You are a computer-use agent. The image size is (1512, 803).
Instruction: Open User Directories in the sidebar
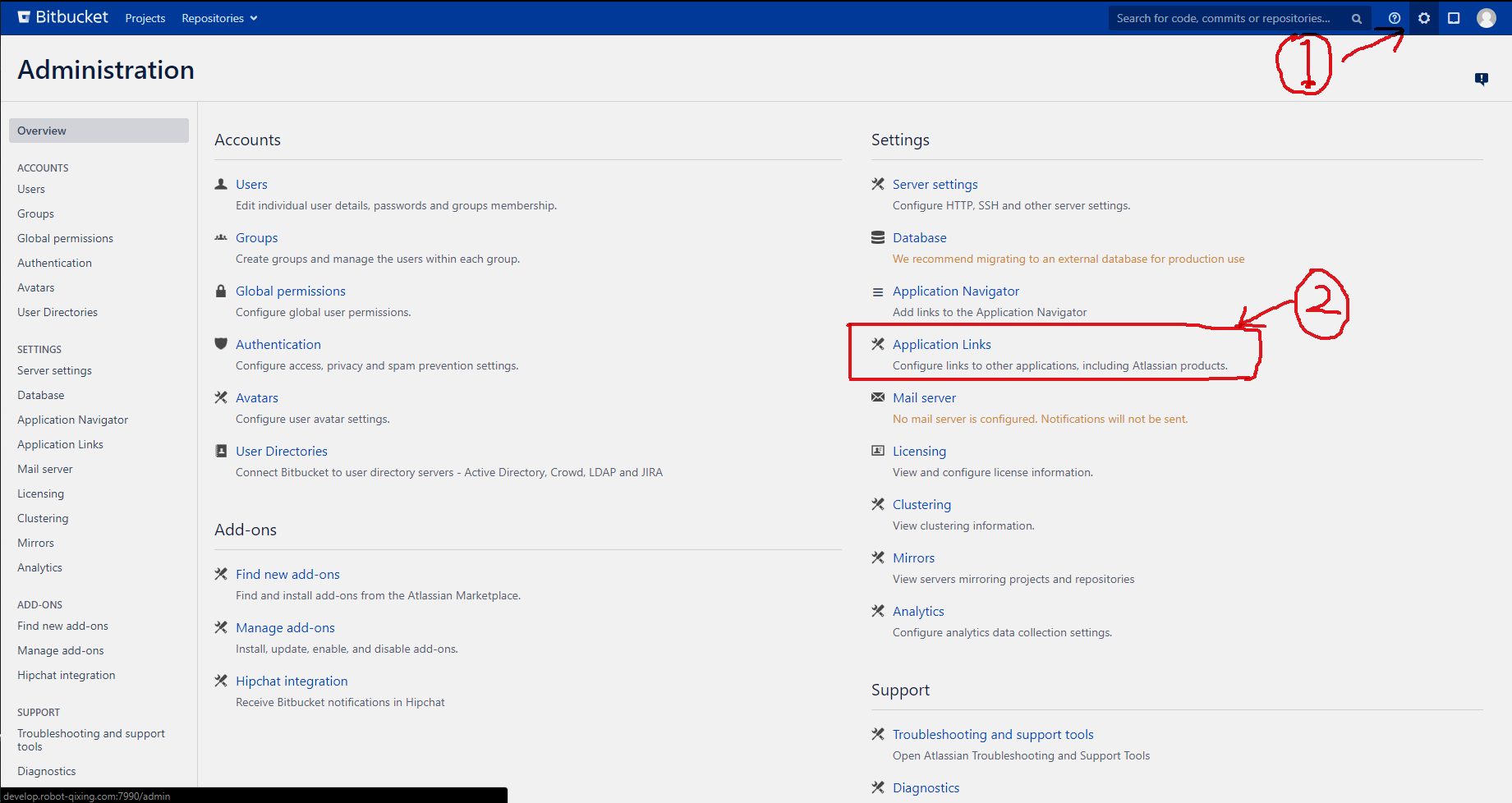[57, 312]
